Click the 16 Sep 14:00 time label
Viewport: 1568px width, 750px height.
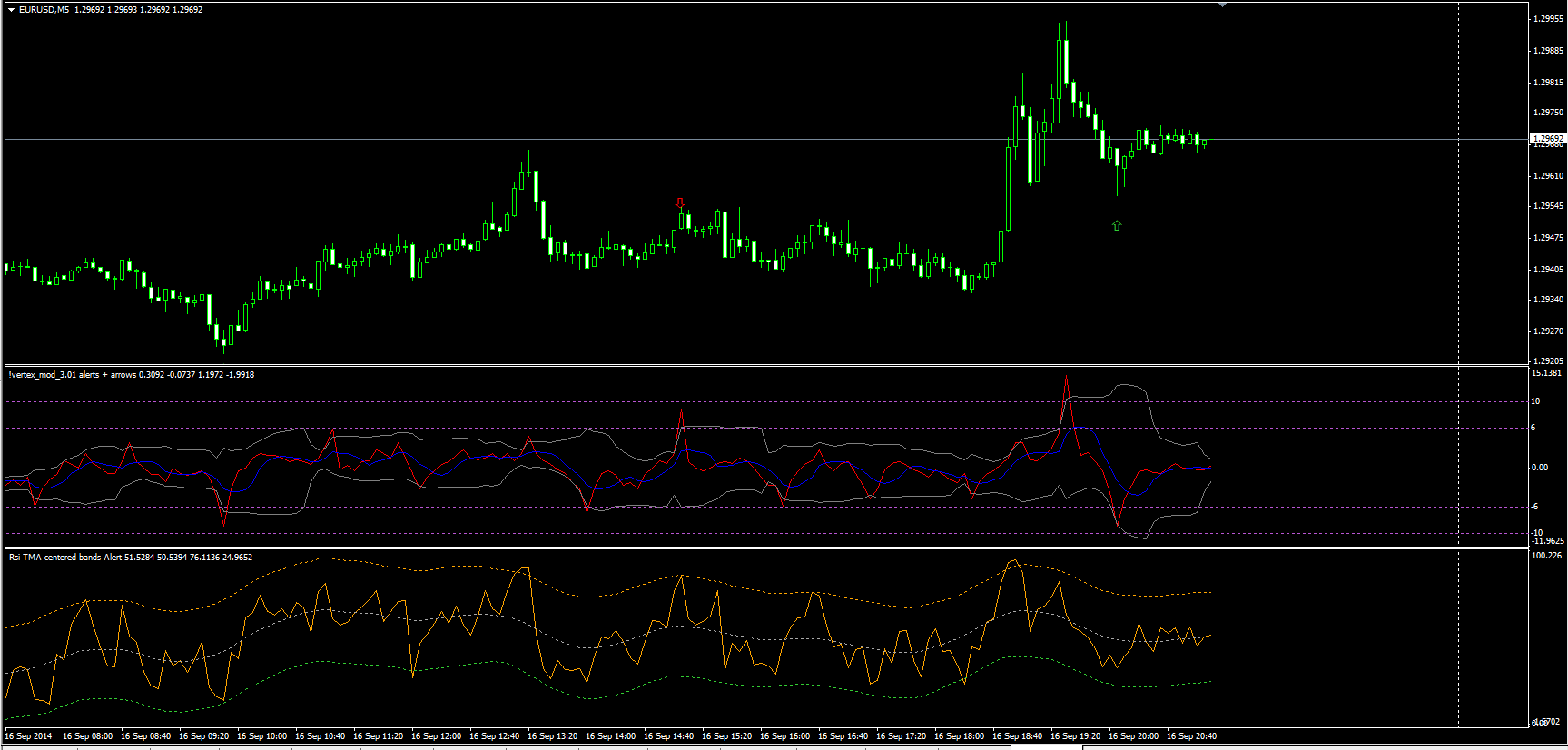(611, 736)
